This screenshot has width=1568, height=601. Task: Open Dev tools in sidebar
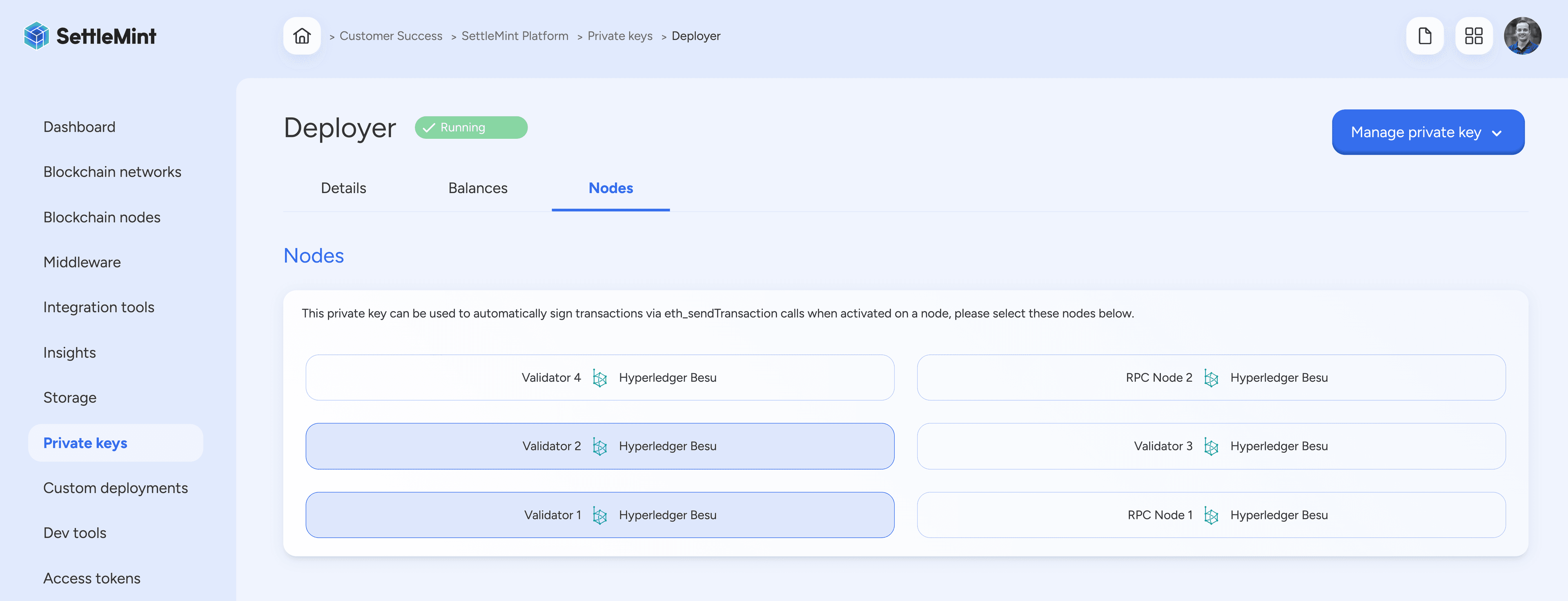[74, 533]
